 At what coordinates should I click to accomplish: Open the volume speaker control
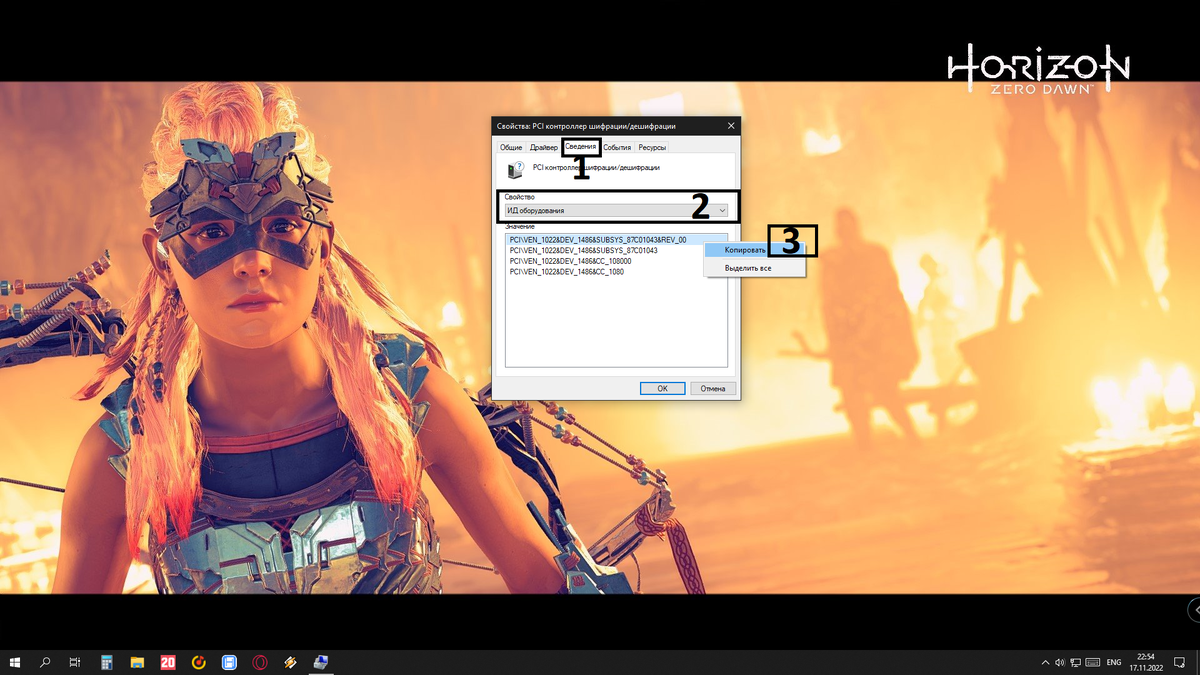(x=1059, y=662)
